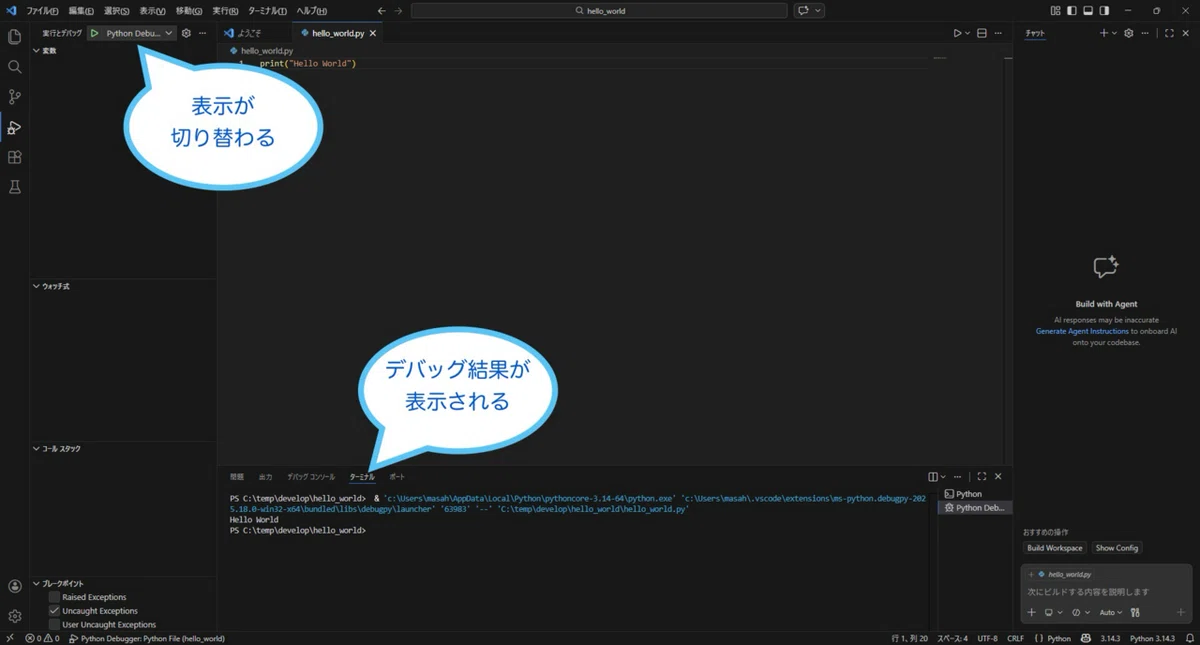
Task: Maximize the chat panel
Action: pos(1169,33)
